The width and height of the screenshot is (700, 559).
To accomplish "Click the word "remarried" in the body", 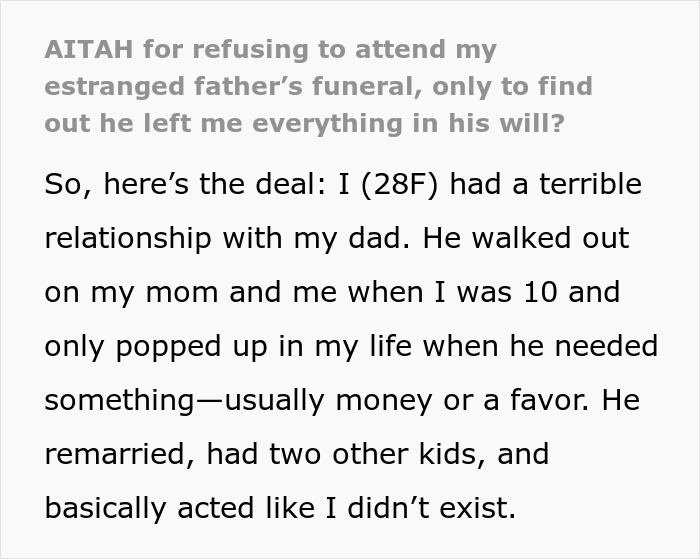I will coord(122,454).
